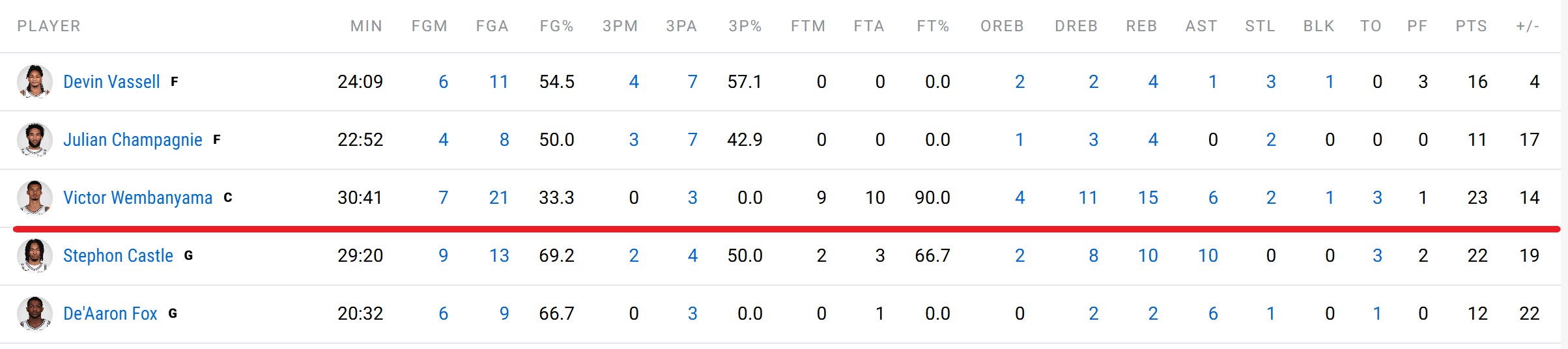This screenshot has height=349, width=1568.
Task: Sort by the AST column header
Action: coord(1201,26)
